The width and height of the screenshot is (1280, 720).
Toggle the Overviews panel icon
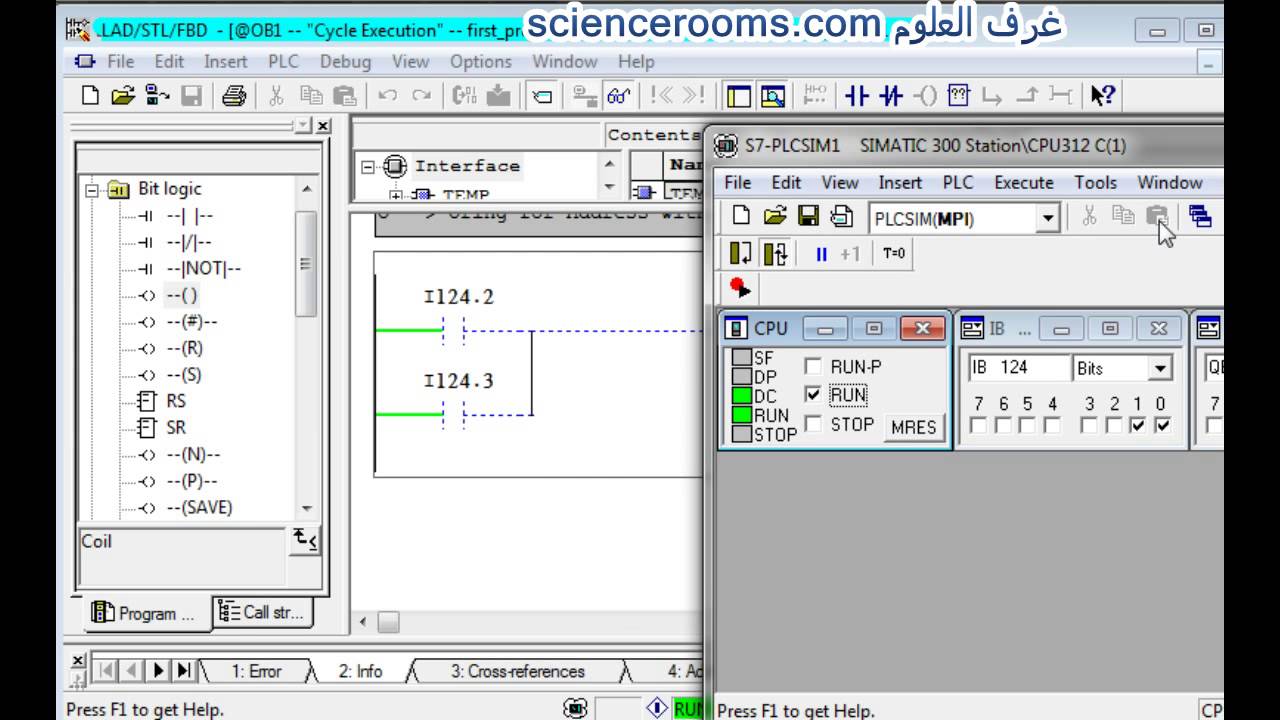739,96
